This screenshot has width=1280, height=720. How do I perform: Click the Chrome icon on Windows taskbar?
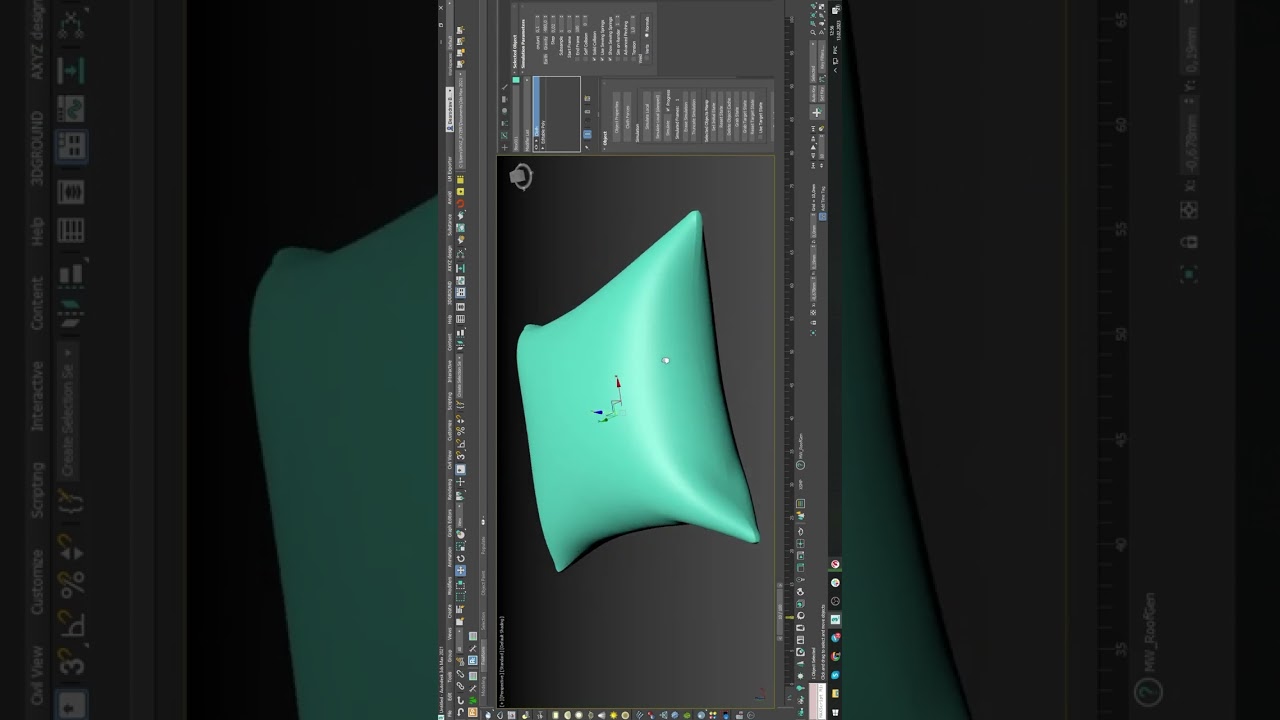(x=835, y=657)
